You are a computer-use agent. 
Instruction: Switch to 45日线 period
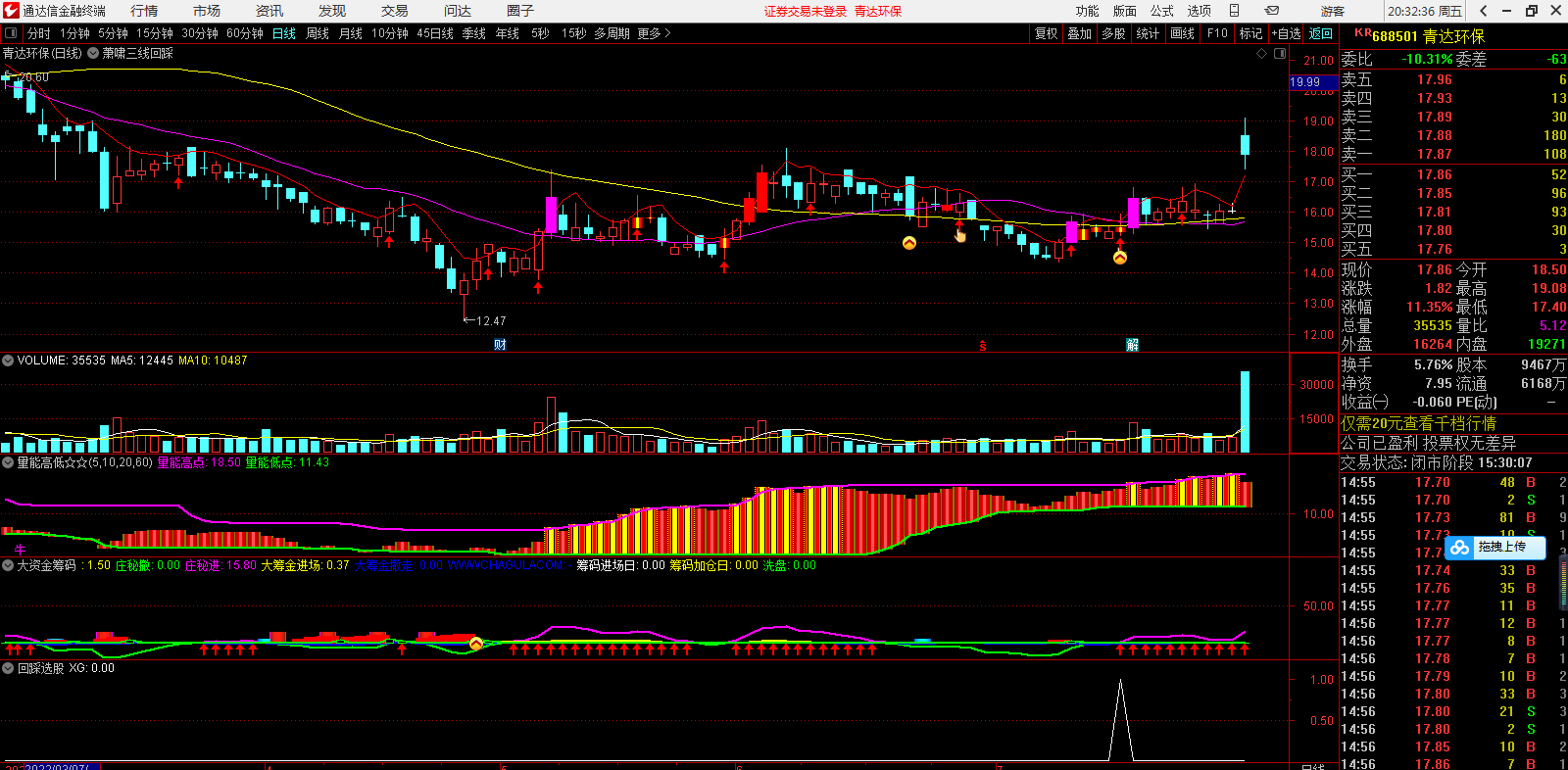435,33
